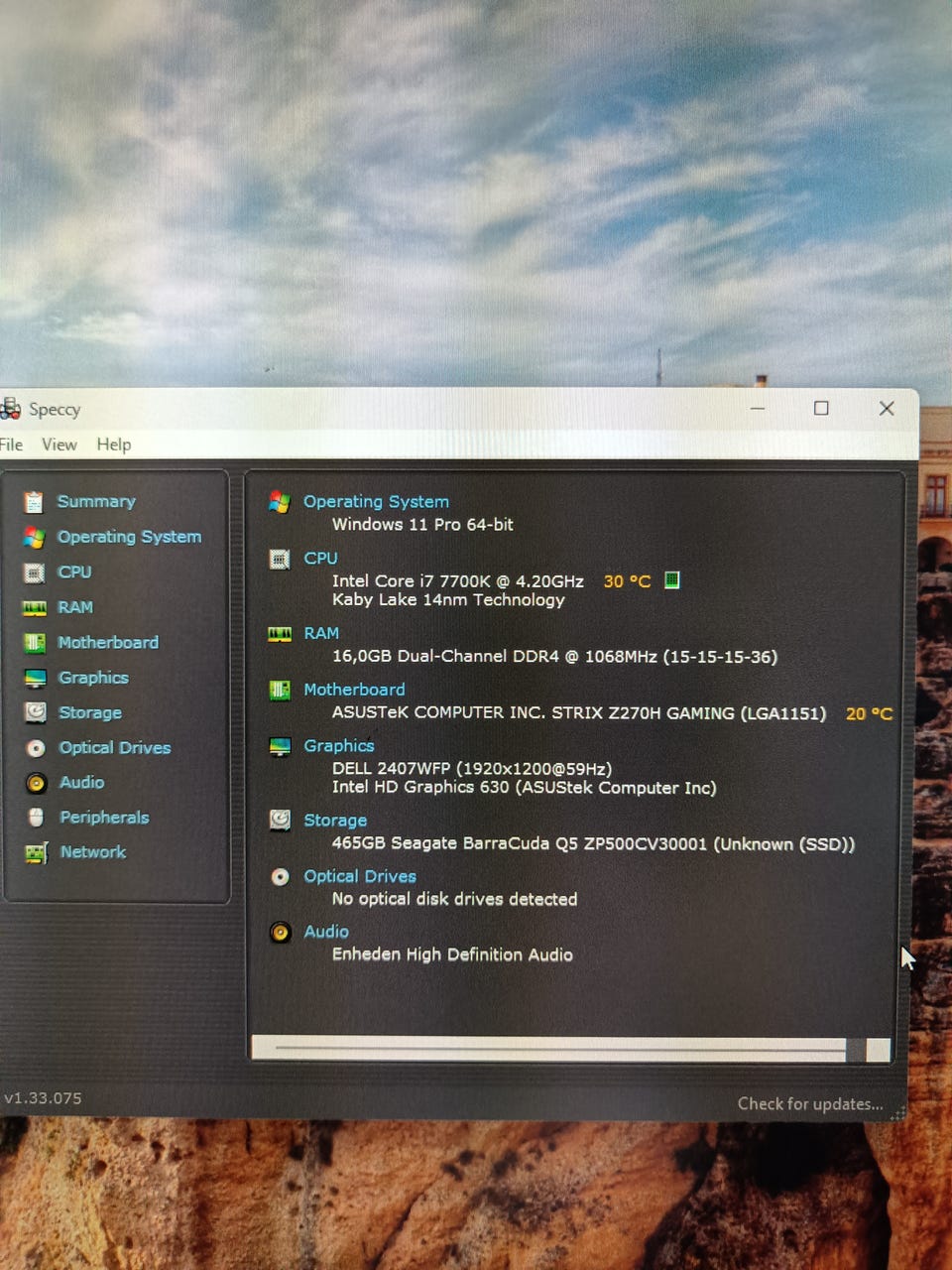Click No optical disk drives detected text

click(x=454, y=899)
